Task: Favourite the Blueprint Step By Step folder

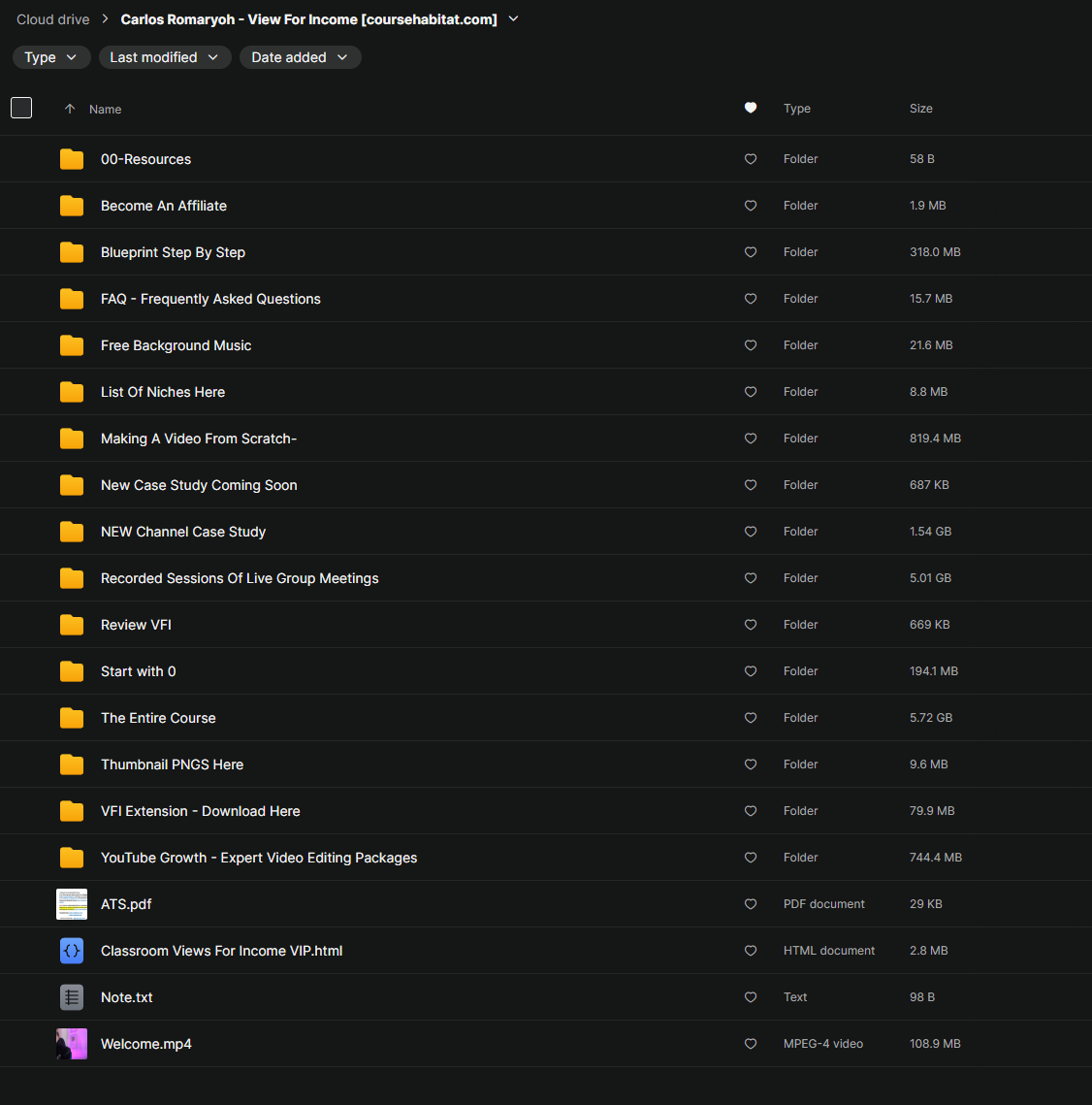Action: [751, 252]
